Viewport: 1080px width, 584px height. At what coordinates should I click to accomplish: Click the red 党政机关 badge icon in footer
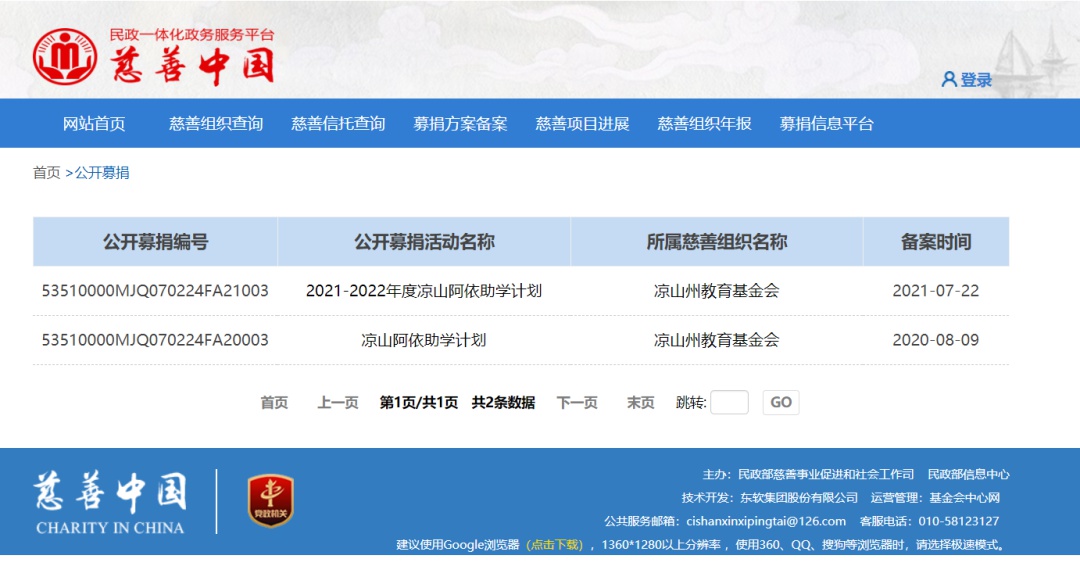tap(270, 501)
